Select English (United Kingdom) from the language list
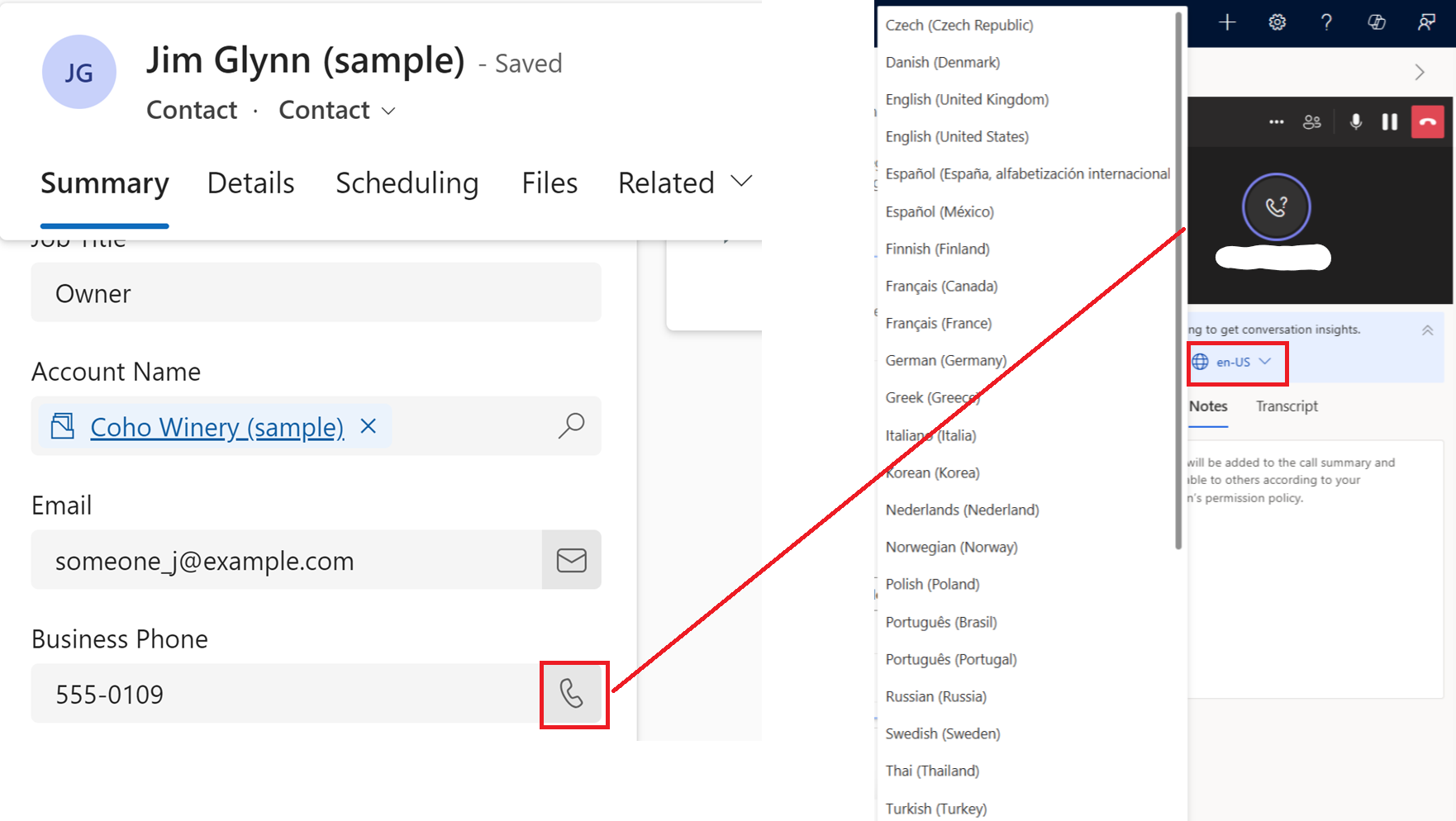 click(x=966, y=99)
